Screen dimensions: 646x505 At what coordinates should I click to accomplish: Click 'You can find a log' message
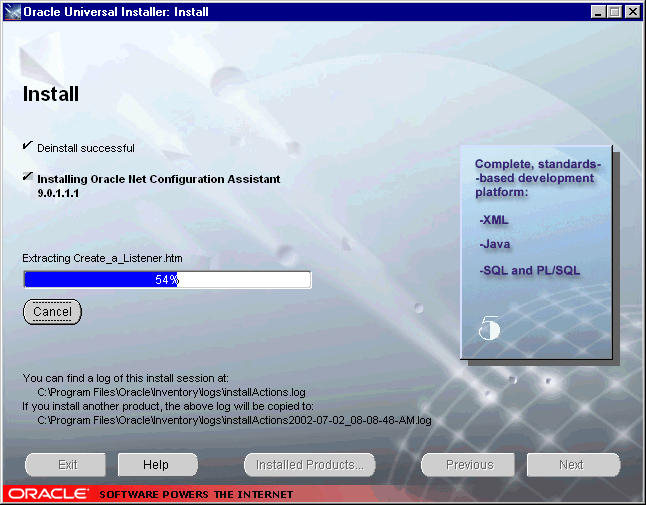[125, 378]
